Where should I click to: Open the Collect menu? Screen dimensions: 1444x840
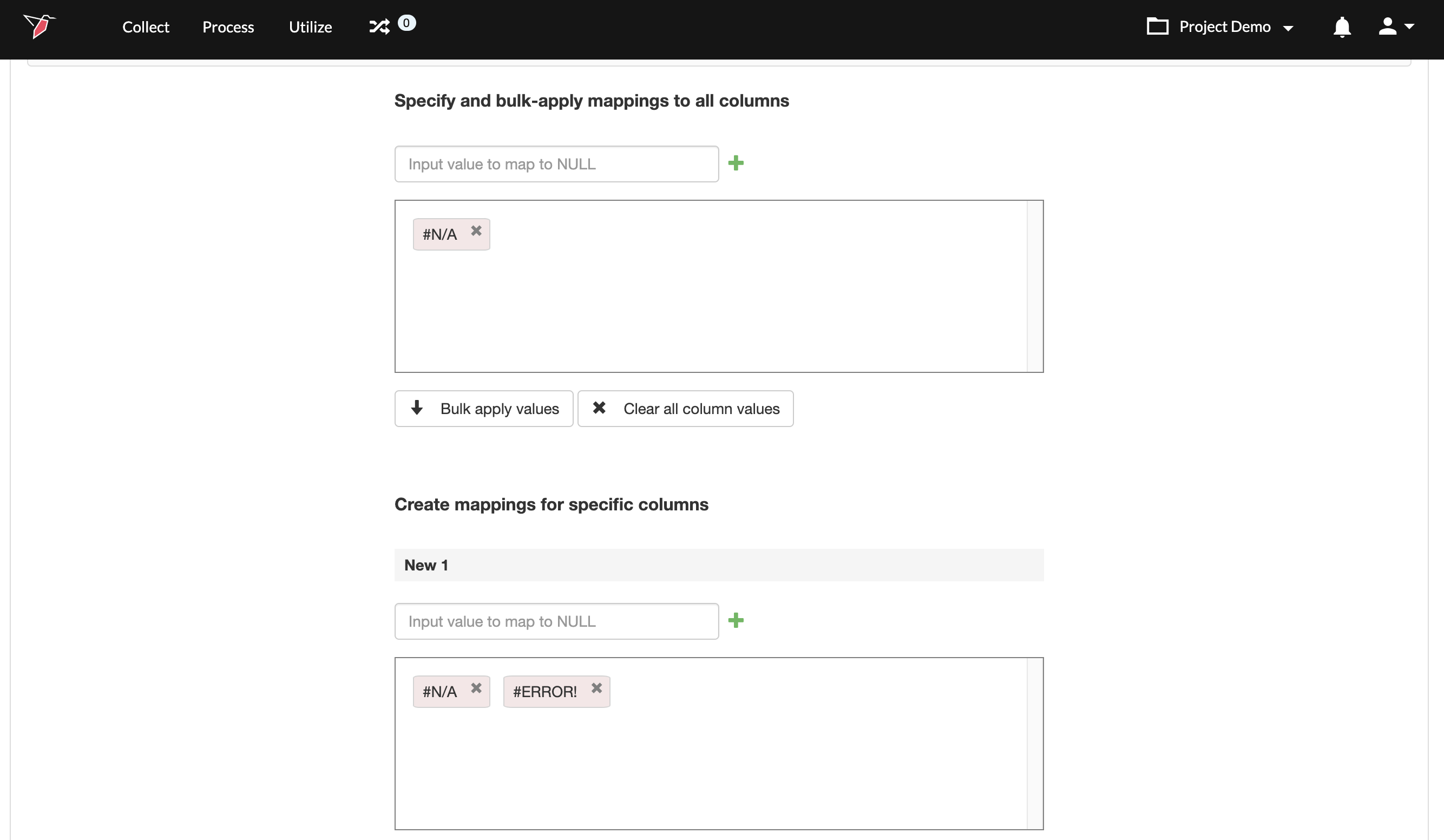pos(146,27)
